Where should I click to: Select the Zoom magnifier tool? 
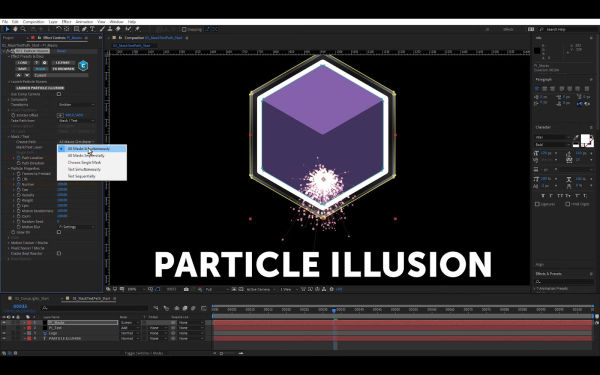coord(23,29)
